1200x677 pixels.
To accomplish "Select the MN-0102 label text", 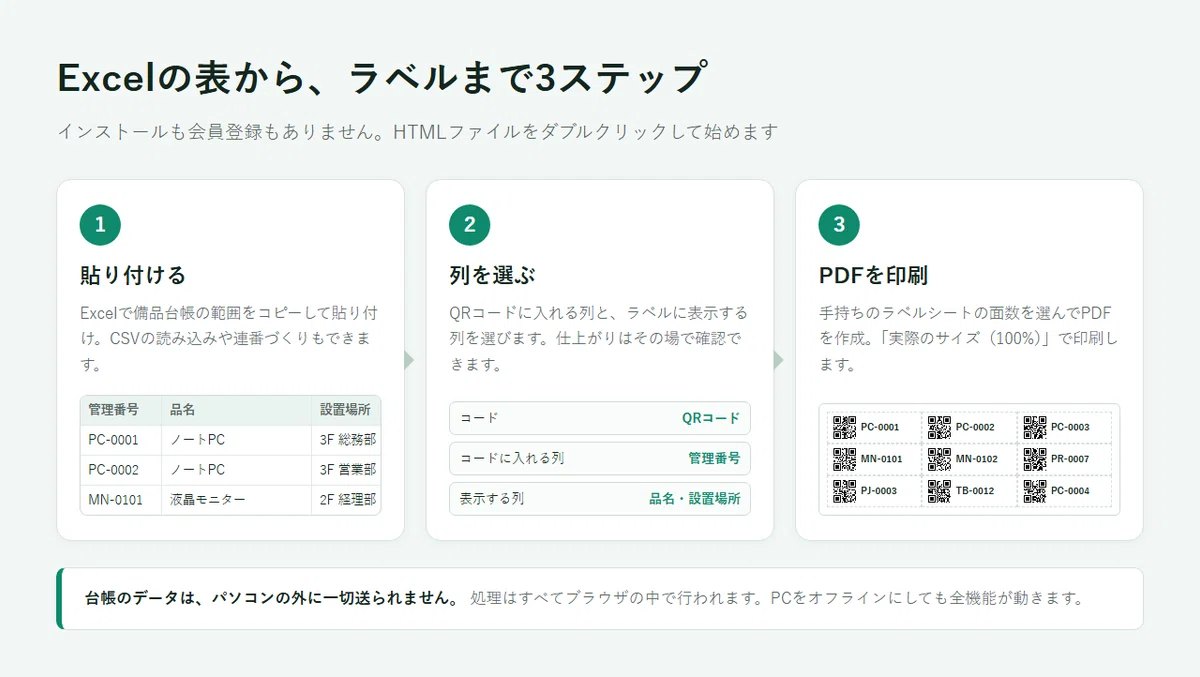I will pyautogui.click(x=977, y=459).
